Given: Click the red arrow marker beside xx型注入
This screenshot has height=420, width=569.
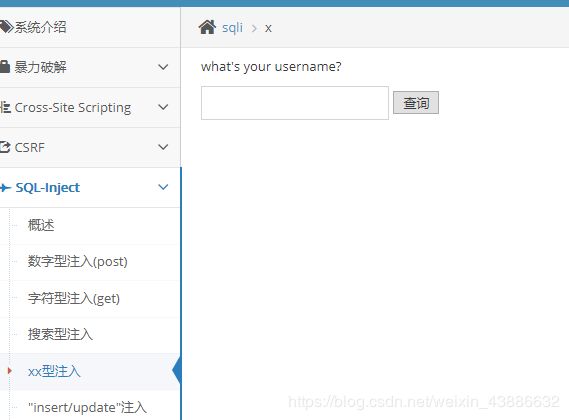Looking at the screenshot, I should click(x=10, y=371).
